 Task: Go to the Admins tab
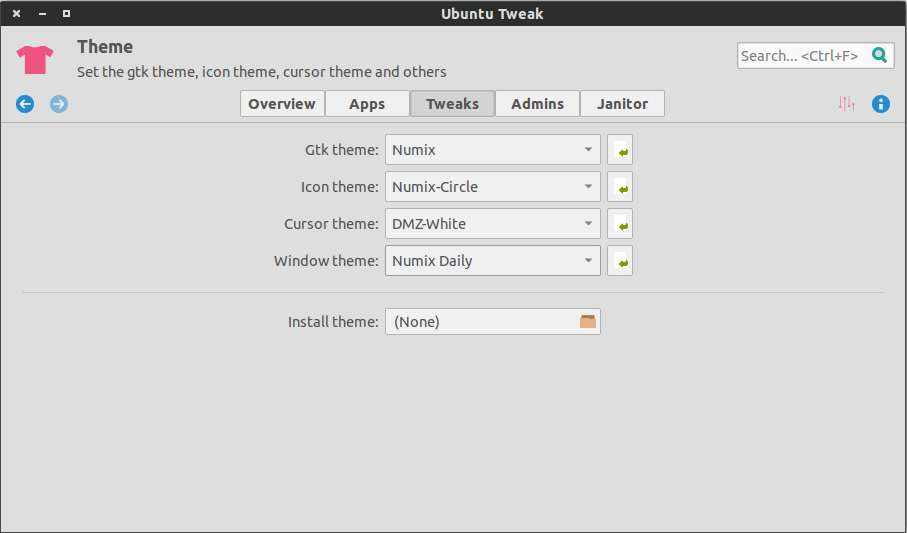point(537,104)
